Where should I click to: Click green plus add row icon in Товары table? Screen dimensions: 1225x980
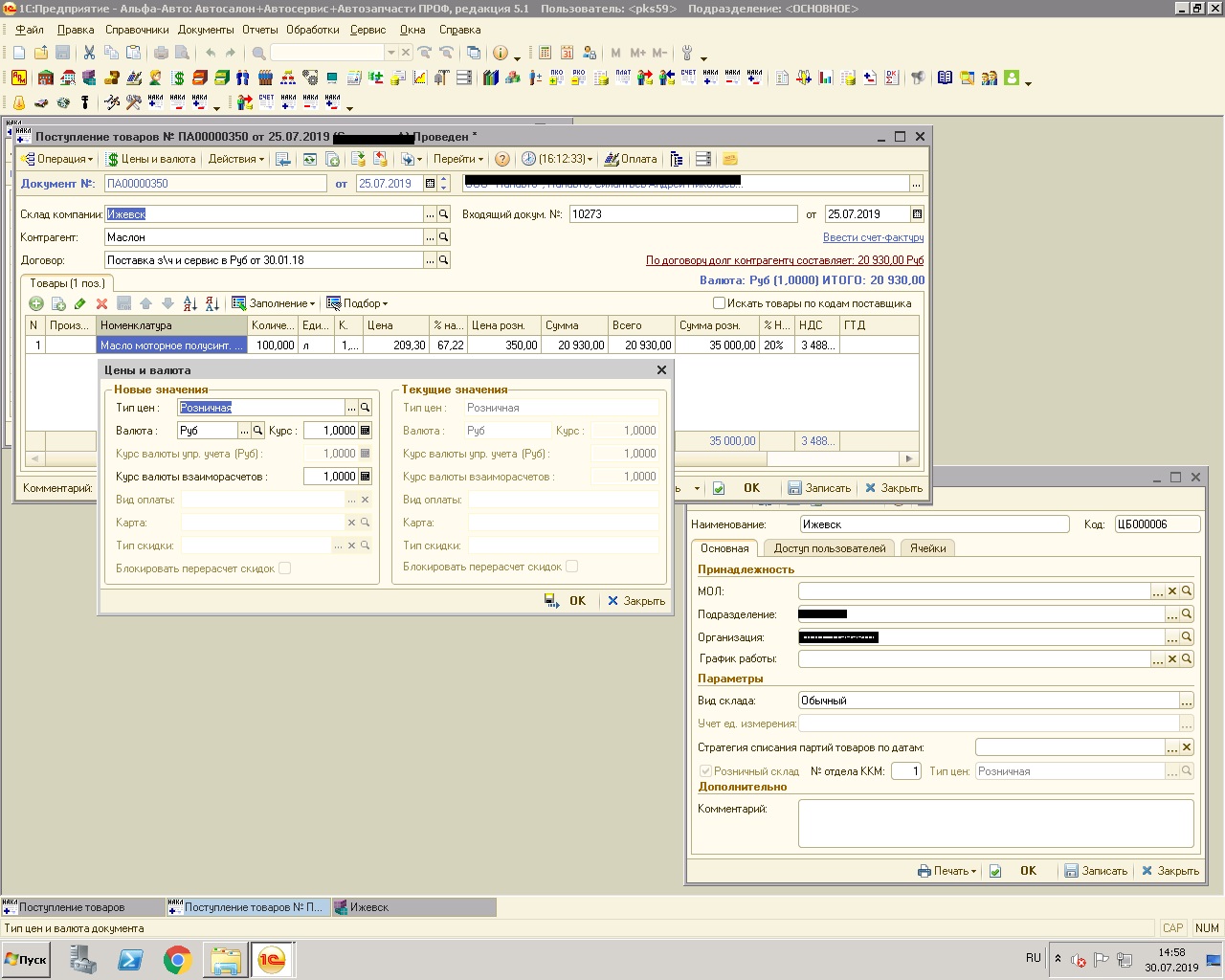[x=36, y=303]
